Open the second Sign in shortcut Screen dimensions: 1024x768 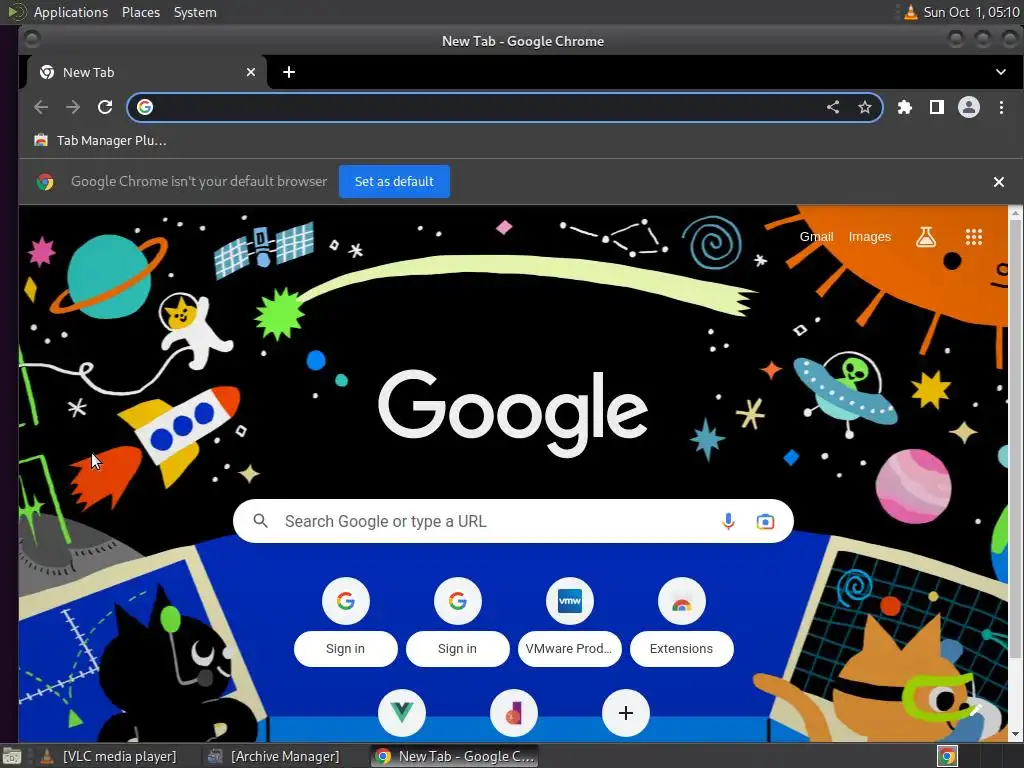tap(457, 621)
